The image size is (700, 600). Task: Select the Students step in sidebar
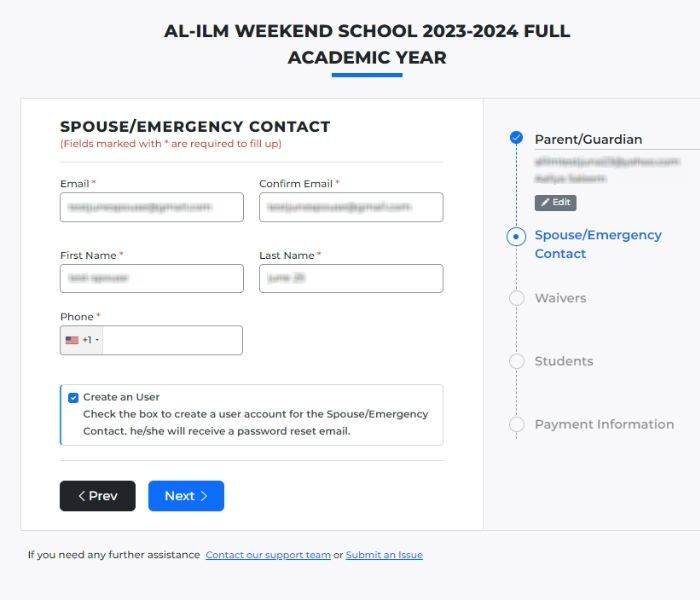(x=563, y=361)
